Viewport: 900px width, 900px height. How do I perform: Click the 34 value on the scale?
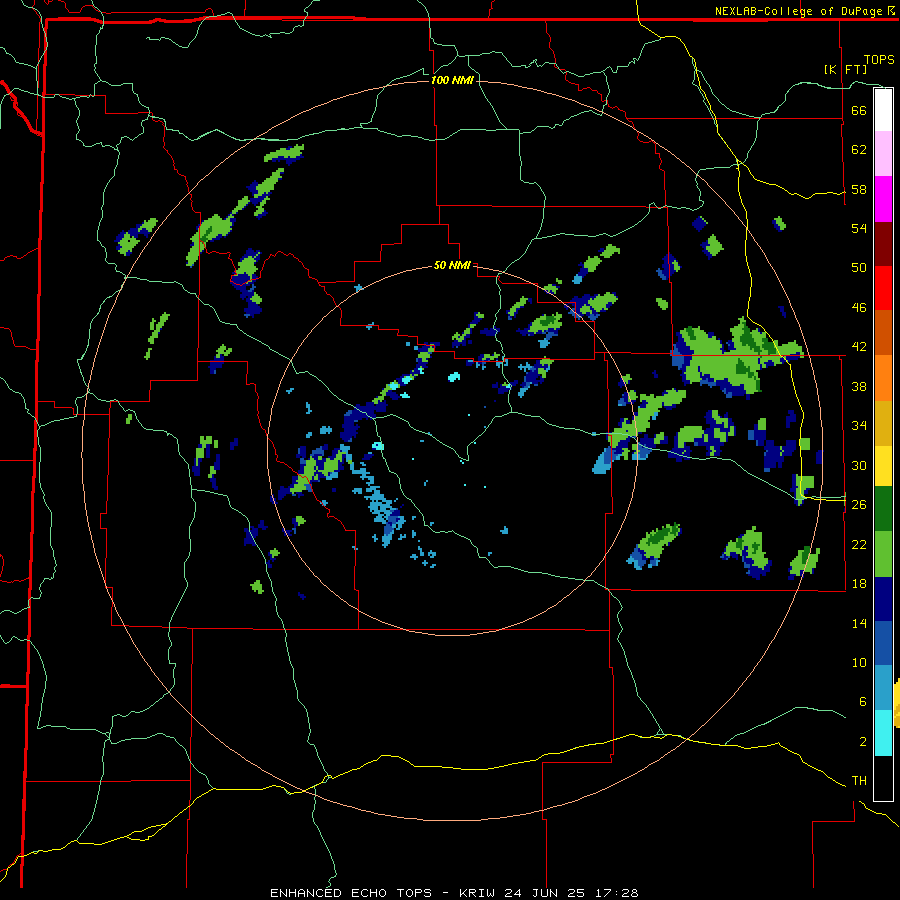point(859,426)
